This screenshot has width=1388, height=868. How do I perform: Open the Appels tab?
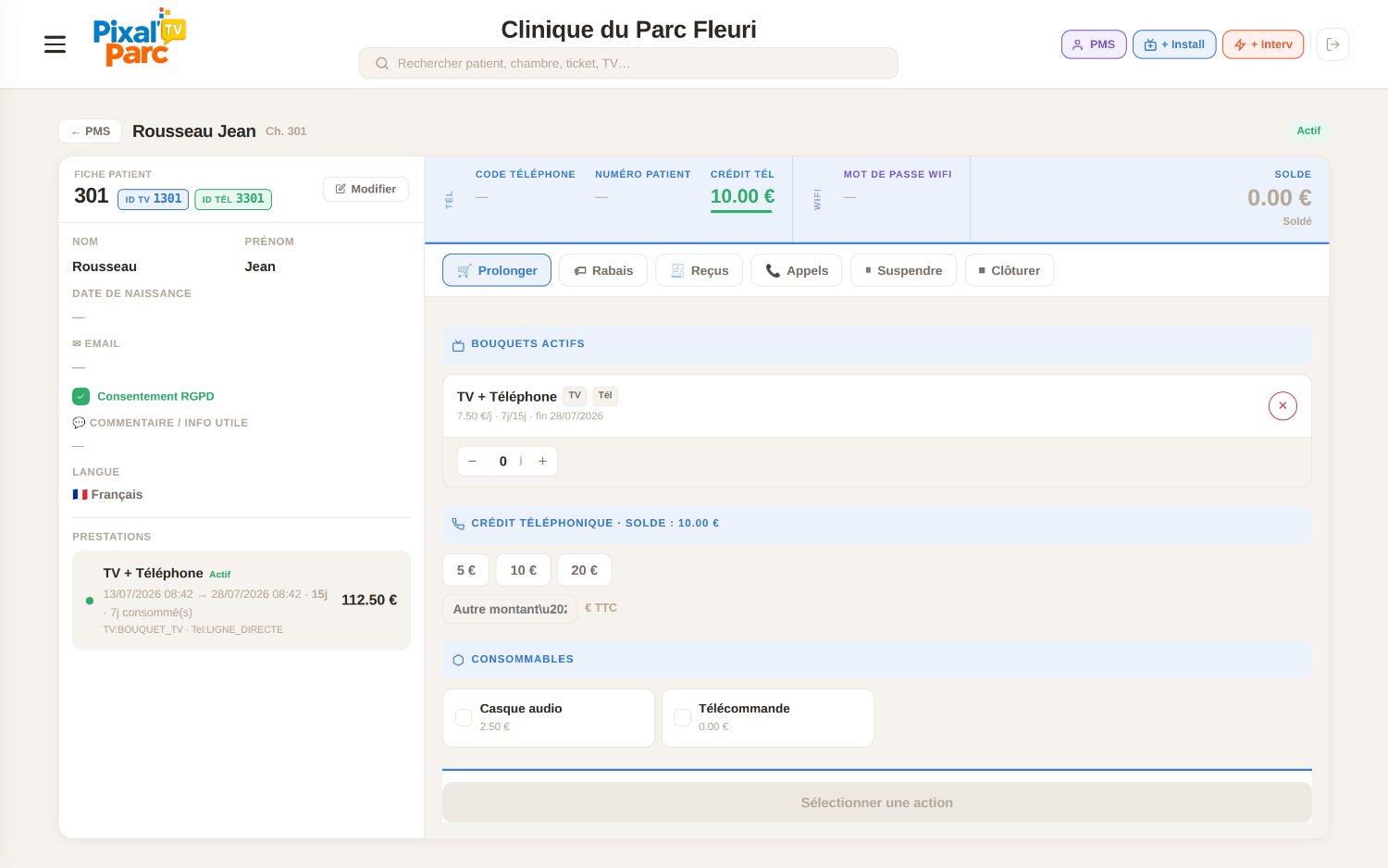click(x=797, y=270)
